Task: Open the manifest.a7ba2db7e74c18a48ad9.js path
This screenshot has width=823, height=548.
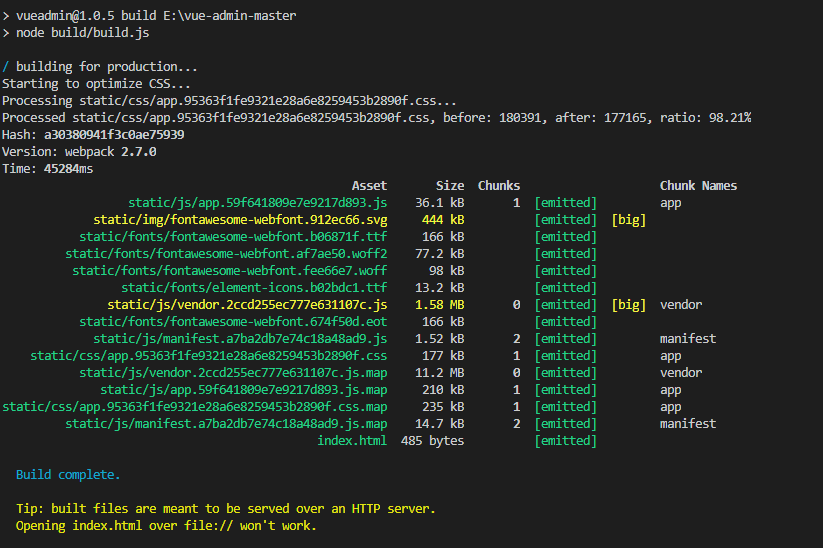Action: coord(240,339)
